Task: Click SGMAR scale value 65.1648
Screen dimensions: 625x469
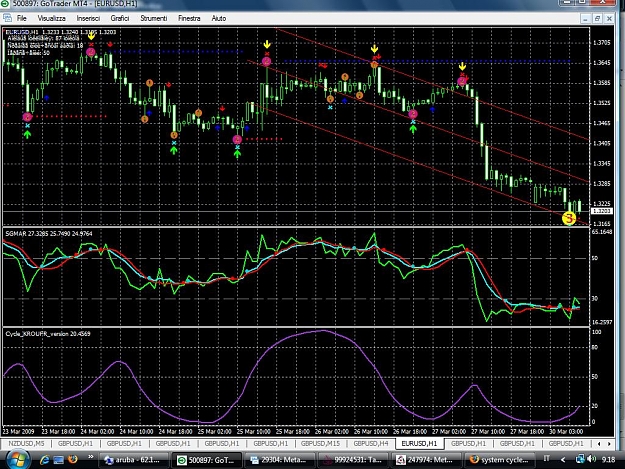Action: pyautogui.click(x=602, y=232)
